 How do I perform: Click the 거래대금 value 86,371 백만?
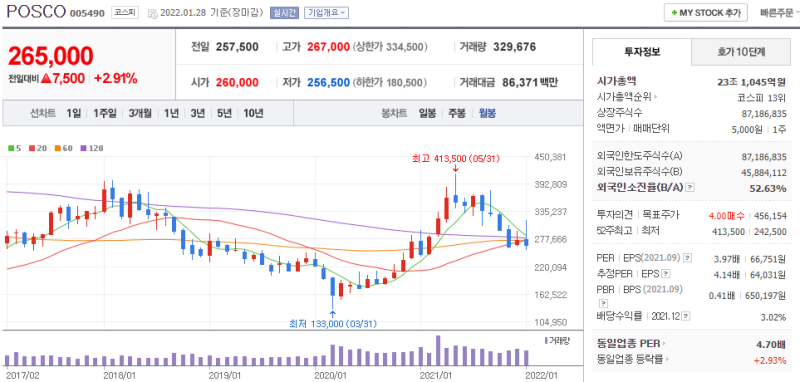point(530,82)
